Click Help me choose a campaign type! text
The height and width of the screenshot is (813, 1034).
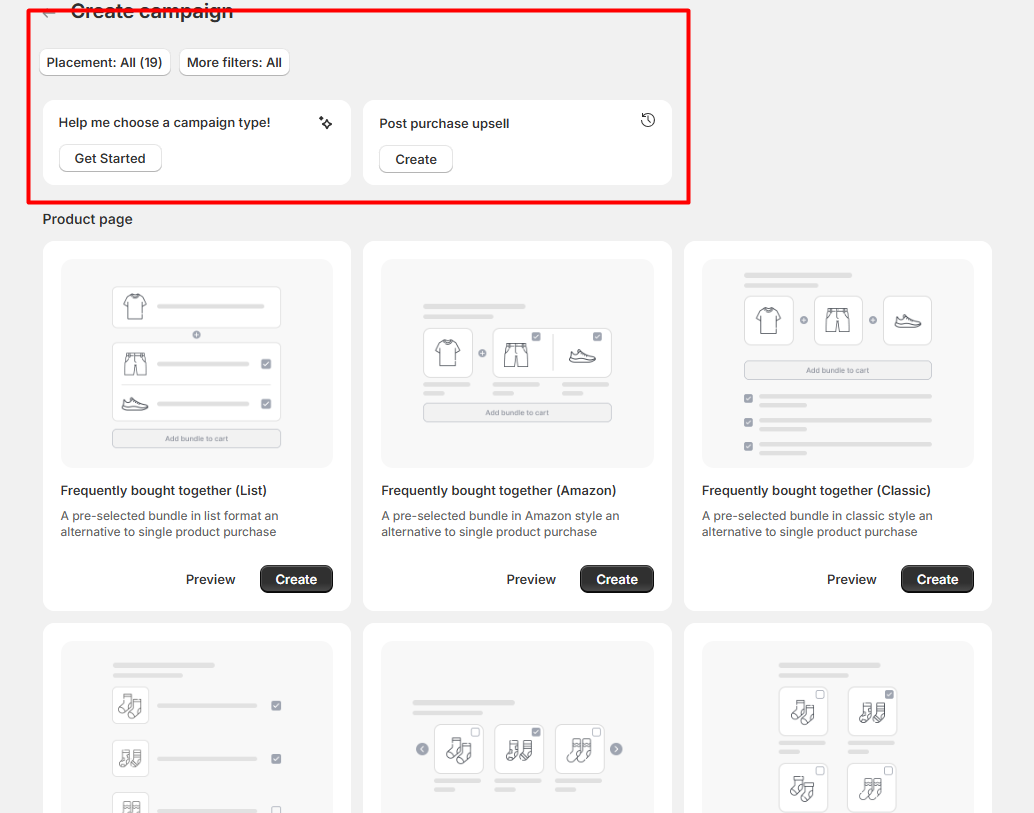click(164, 123)
